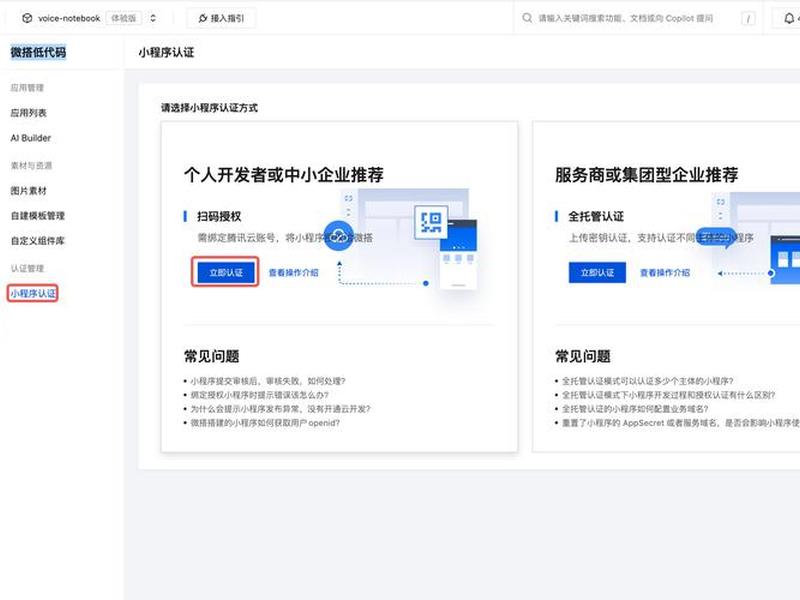Click the voice-notebook cube icon
Screen dimensions: 800x600
pyautogui.click(x=27, y=18)
